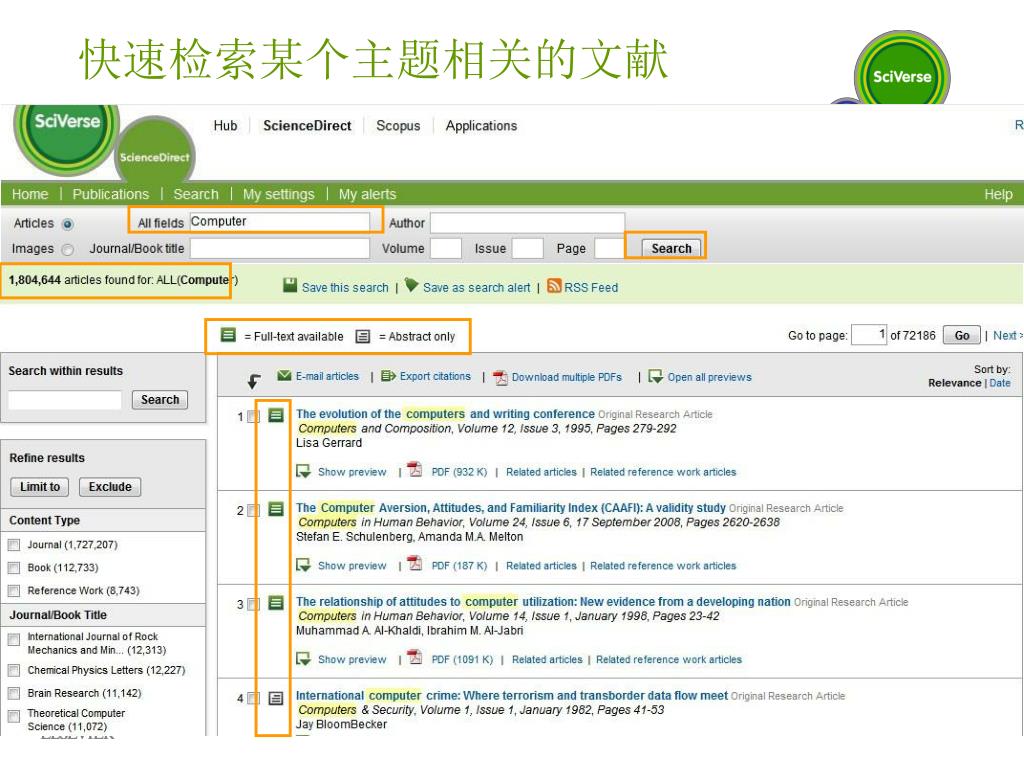Click full-text icon for Lisa Gerrard article
This screenshot has height=768, width=1024.
coord(276,415)
